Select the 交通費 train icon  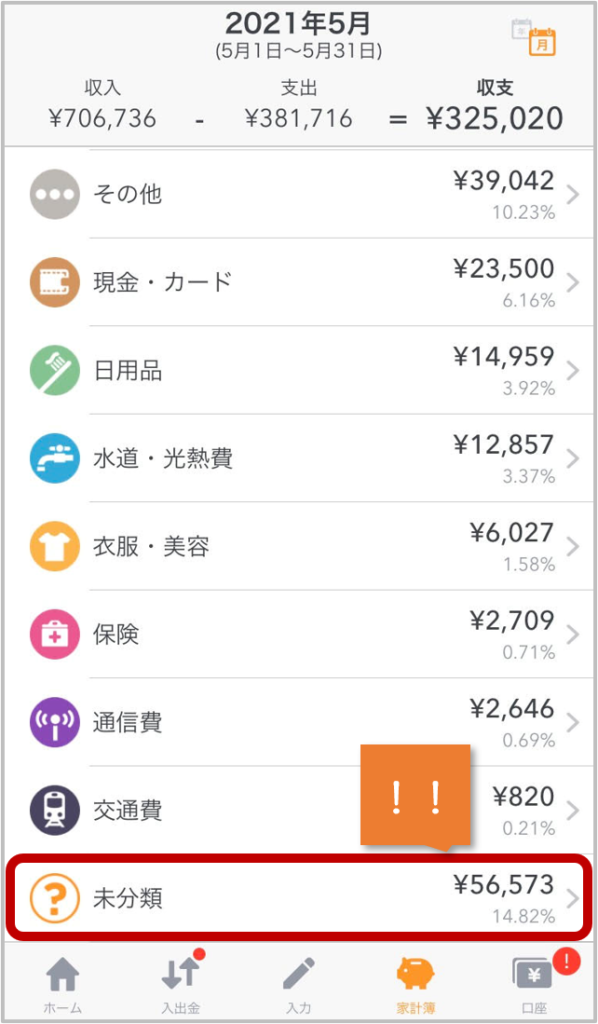(55, 810)
